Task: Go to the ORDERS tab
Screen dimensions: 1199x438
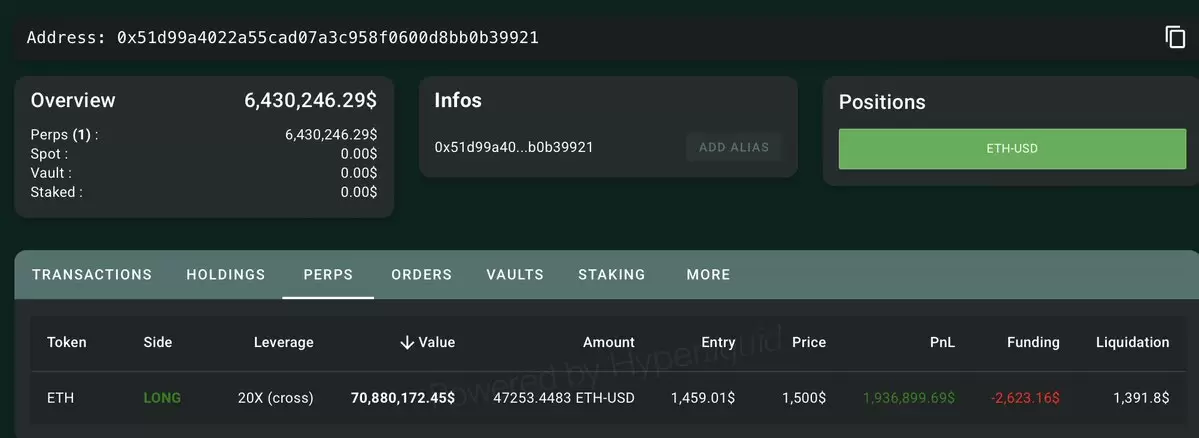Action: 421,274
